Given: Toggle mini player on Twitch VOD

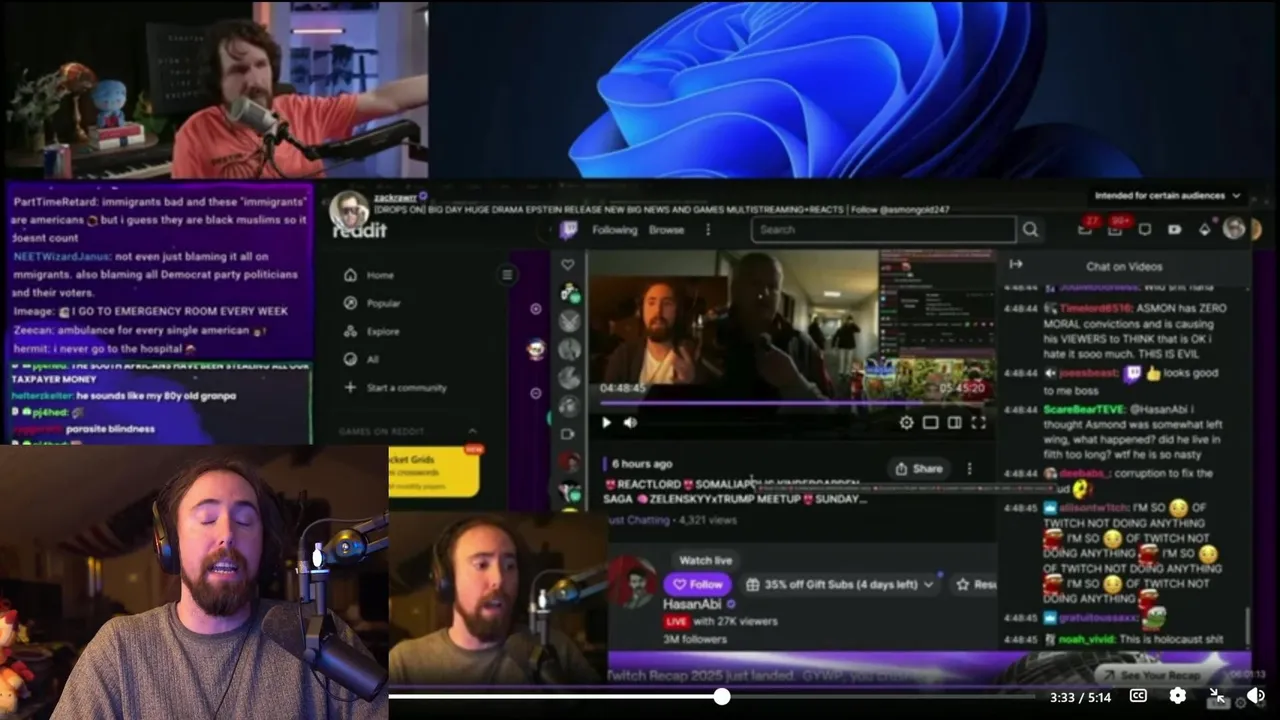Looking at the screenshot, I should 930,423.
